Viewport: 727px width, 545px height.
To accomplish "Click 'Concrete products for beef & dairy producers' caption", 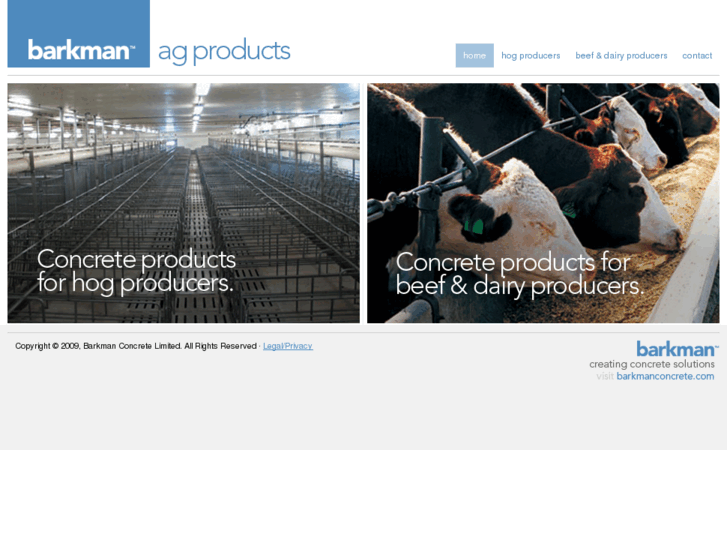I will tap(519, 274).
